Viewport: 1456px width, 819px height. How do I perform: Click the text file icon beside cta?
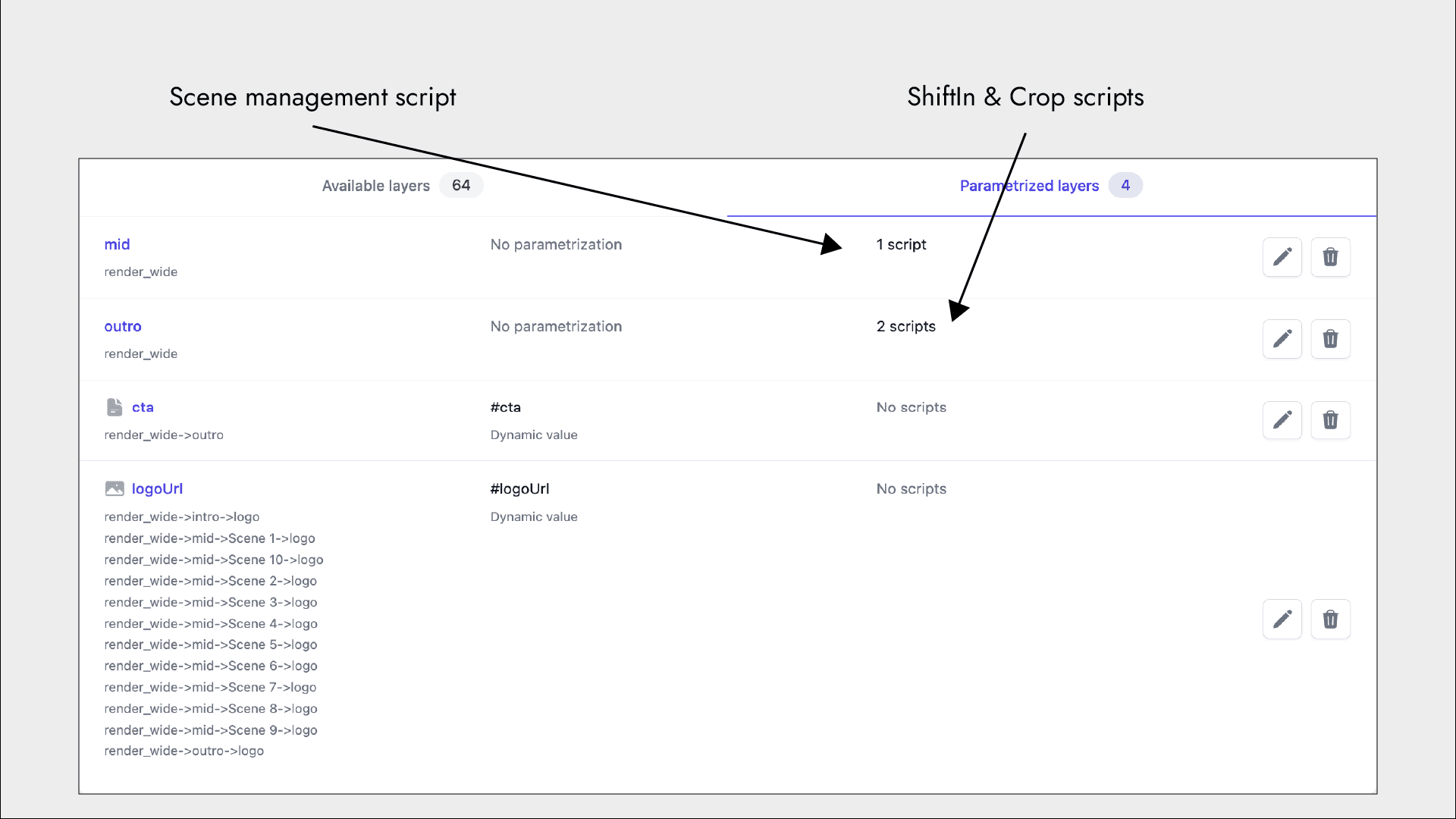point(115,407)
